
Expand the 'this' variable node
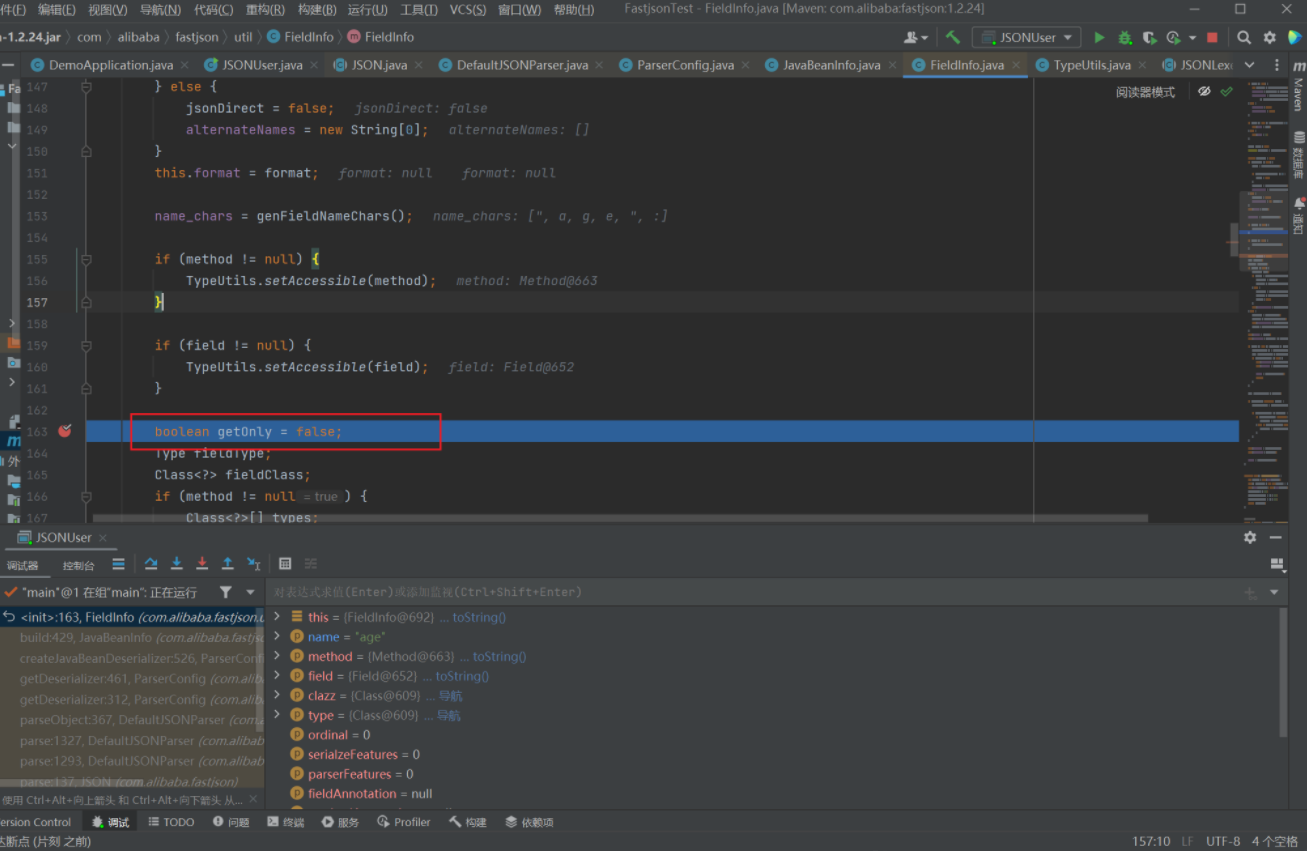tap(277, 617)
